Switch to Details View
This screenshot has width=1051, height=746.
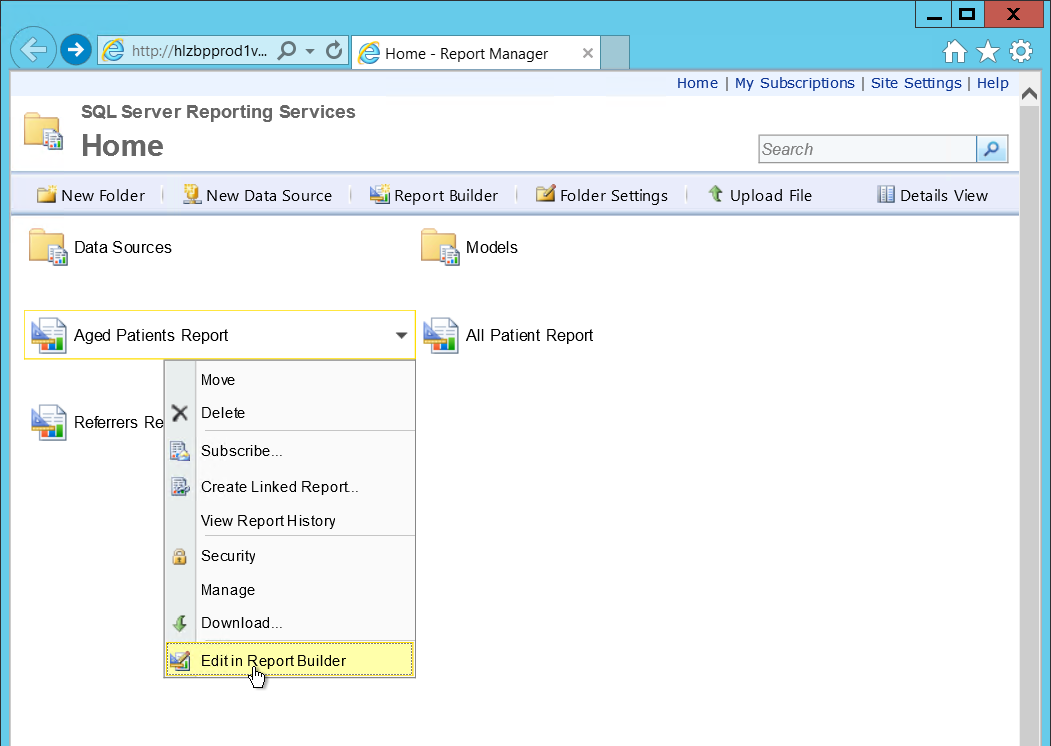pos(932,195)
